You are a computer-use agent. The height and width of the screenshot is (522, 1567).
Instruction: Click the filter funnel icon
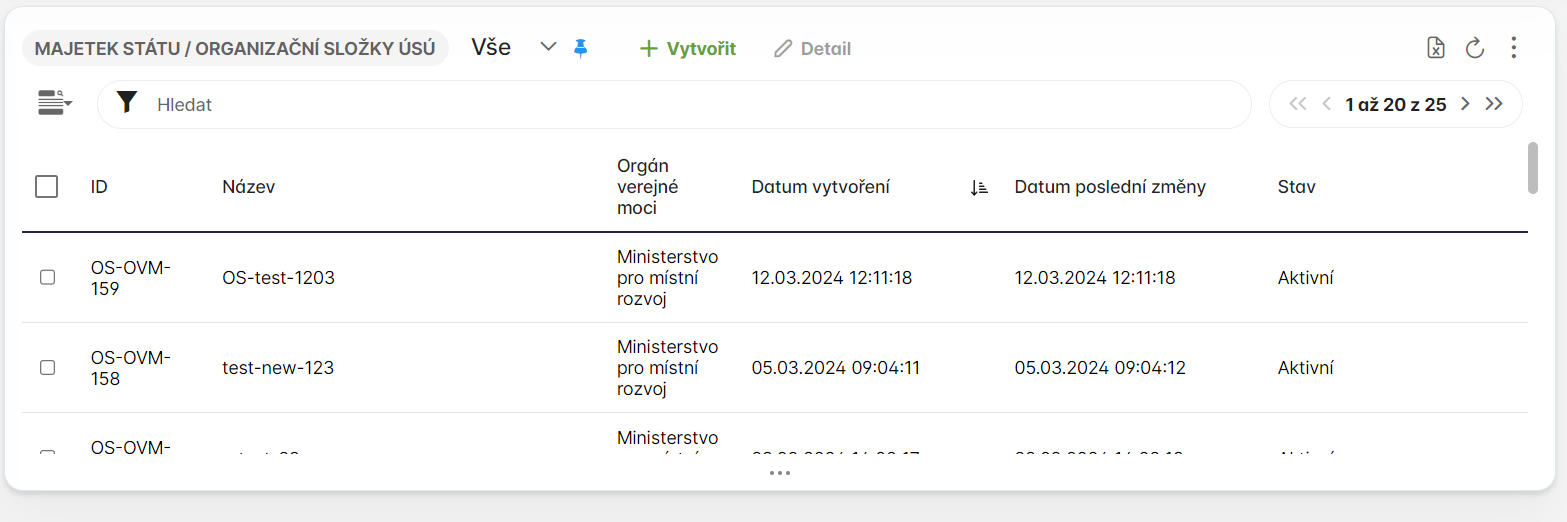click(x=127, y=103)
